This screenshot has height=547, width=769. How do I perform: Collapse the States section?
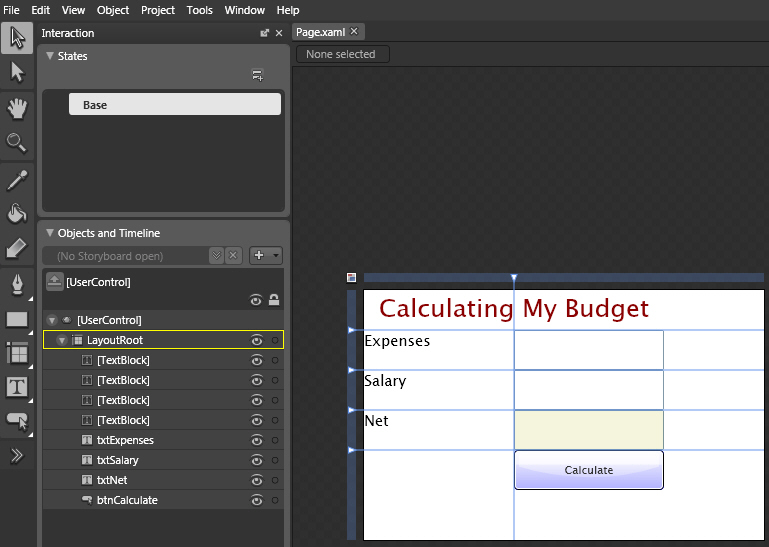coord(50,56)
